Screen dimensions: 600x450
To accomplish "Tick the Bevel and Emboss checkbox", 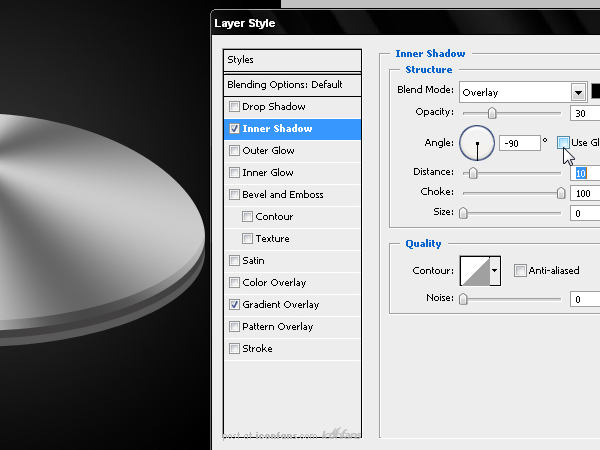I will [x=234, y=194].
